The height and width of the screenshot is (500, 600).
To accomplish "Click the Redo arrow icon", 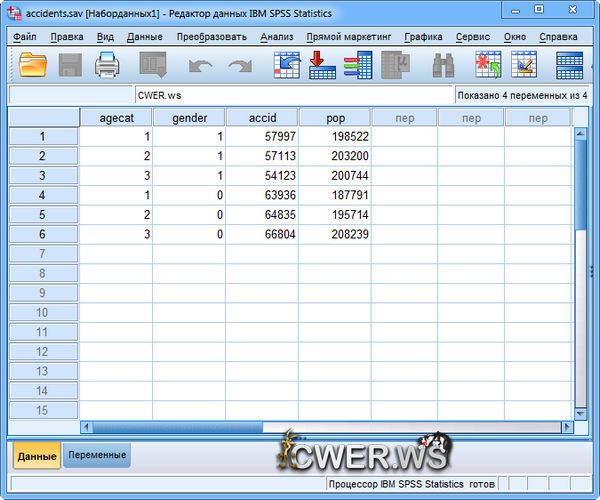I will (x=240, y=66).
